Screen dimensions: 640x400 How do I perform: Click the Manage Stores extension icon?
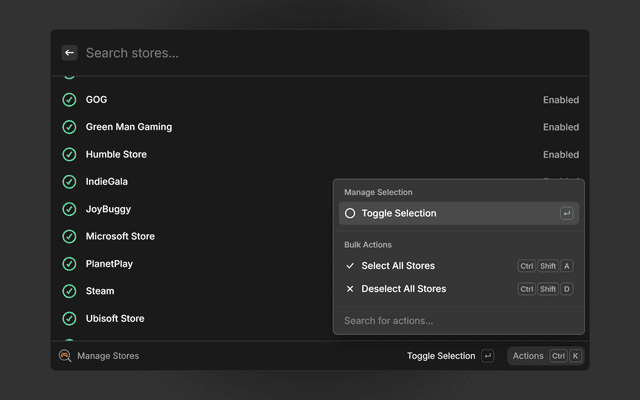coord(65,356)
